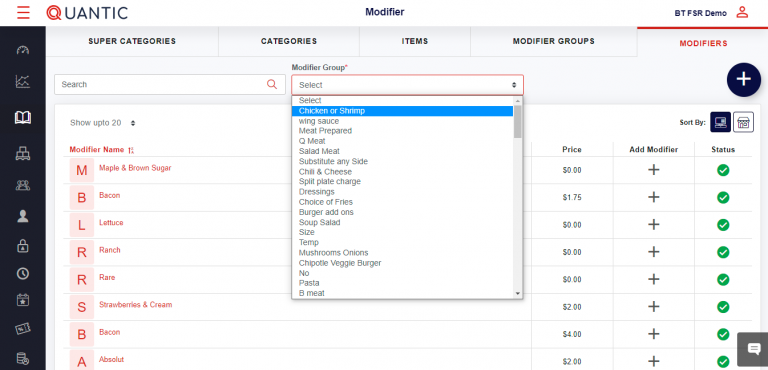Screen dimensions: 768x370
Task: Open the Ranch modifier link
Action: 110,250
